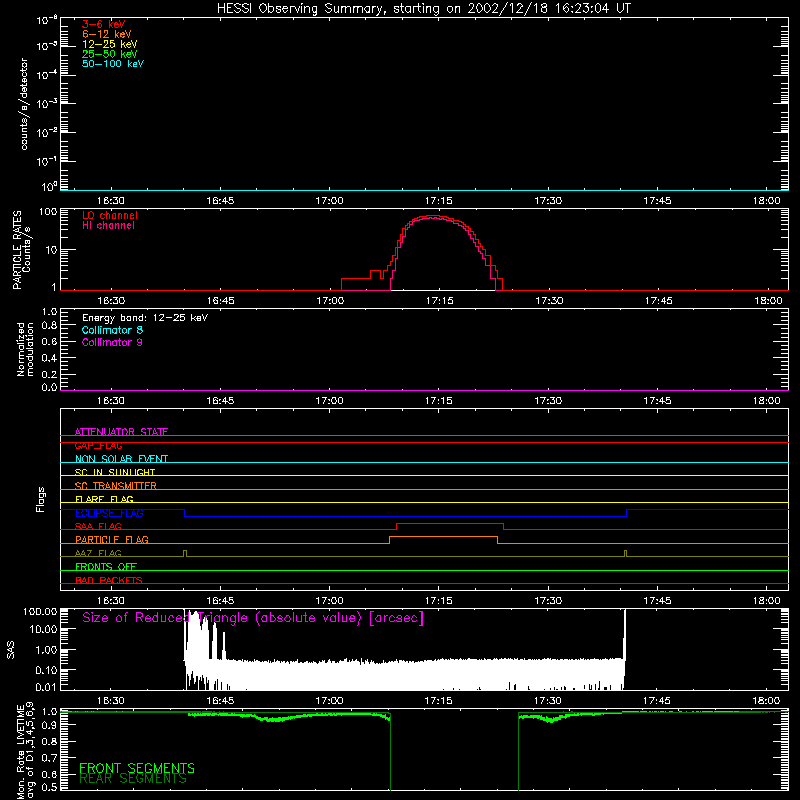Click the Energy band: 12-25 keV label

click(x=145, y=318)
